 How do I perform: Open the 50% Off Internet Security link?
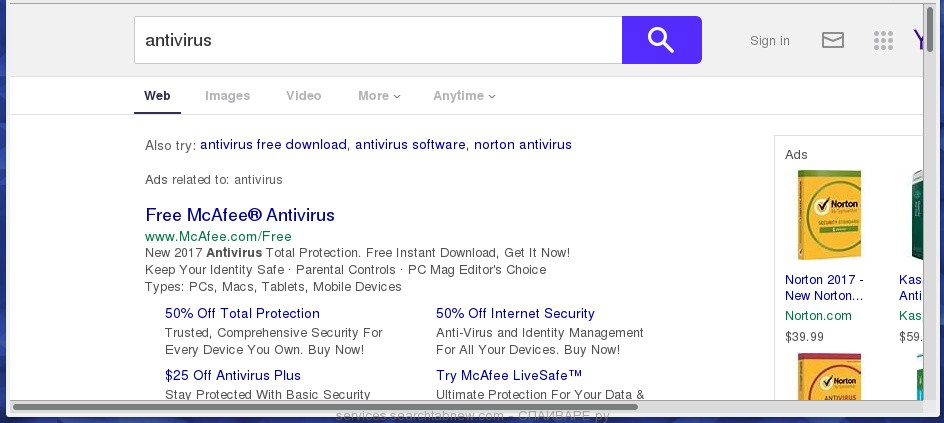click(x=515, y=314)
